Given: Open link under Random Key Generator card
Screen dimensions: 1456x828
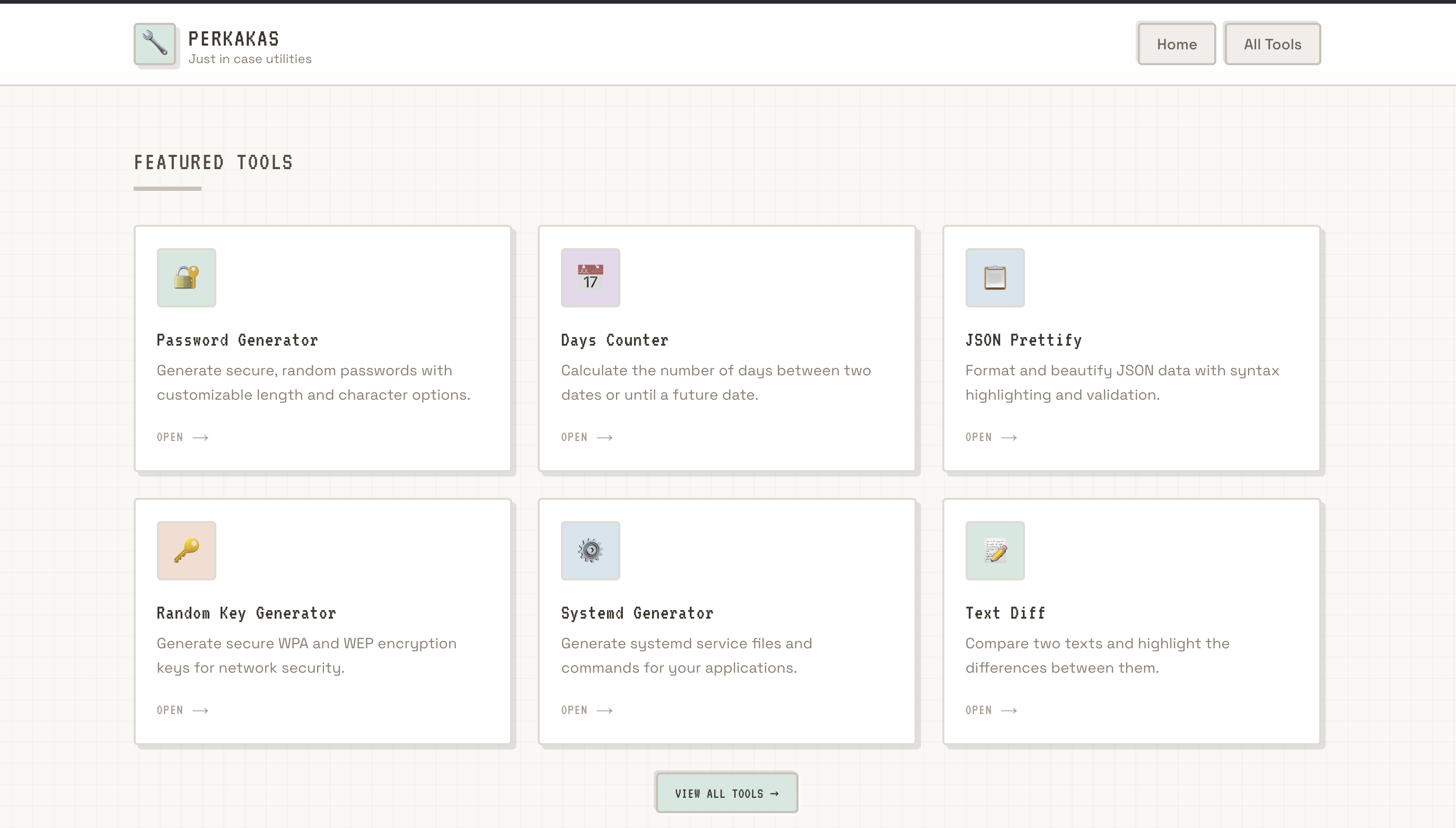Looking at the screenshot, I should tap(182, 710).
